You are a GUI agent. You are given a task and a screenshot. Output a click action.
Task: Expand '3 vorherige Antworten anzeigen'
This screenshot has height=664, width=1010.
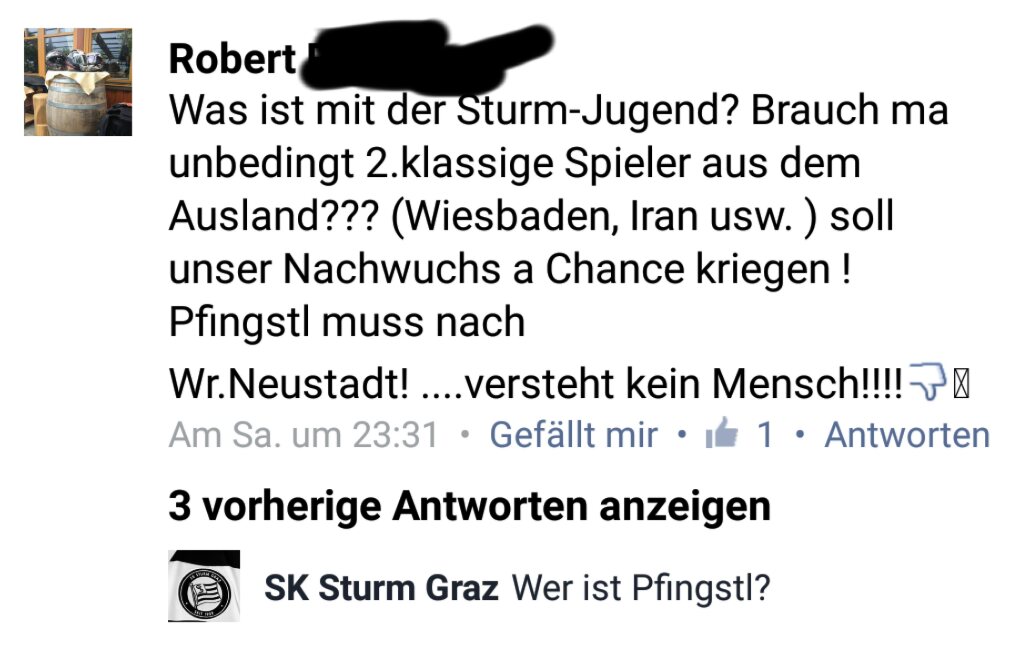470,506
